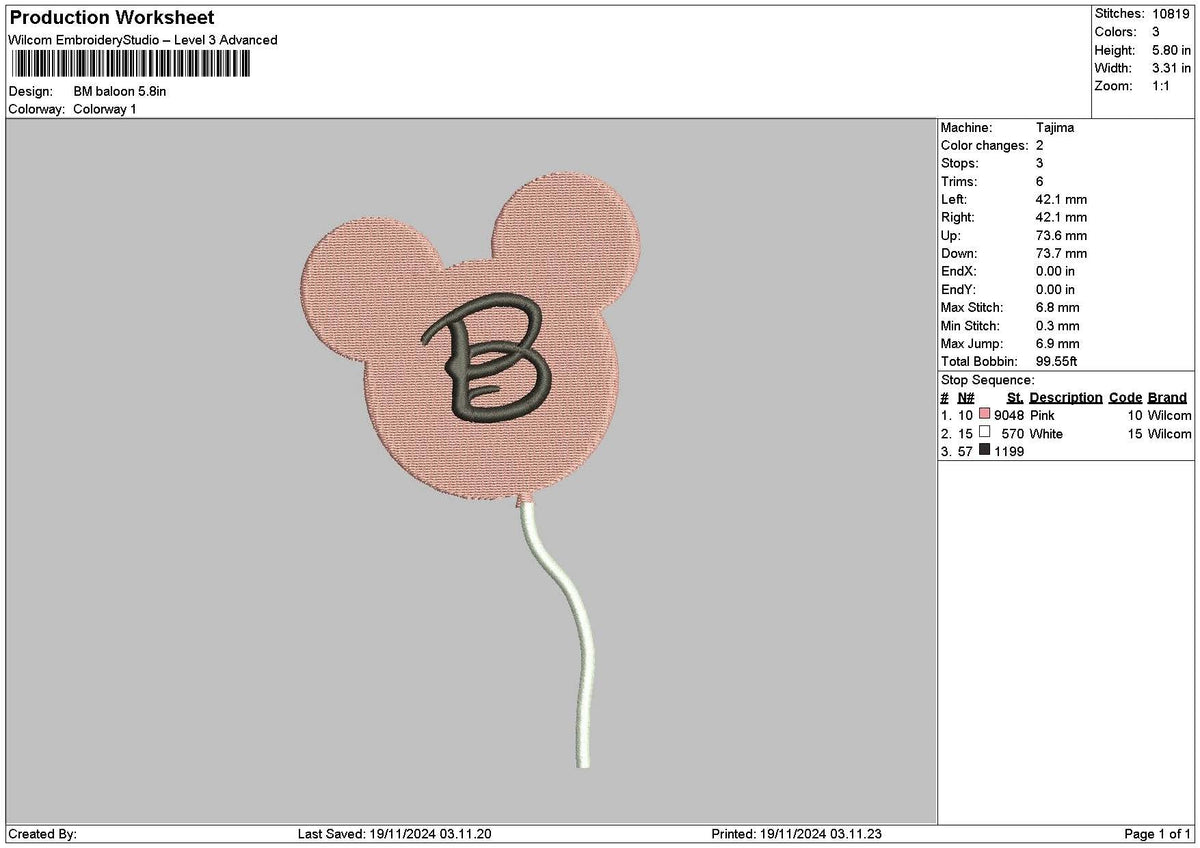1200x848 pixels.
Task: Click the pink thread color swatch
Action: point(984,415)
